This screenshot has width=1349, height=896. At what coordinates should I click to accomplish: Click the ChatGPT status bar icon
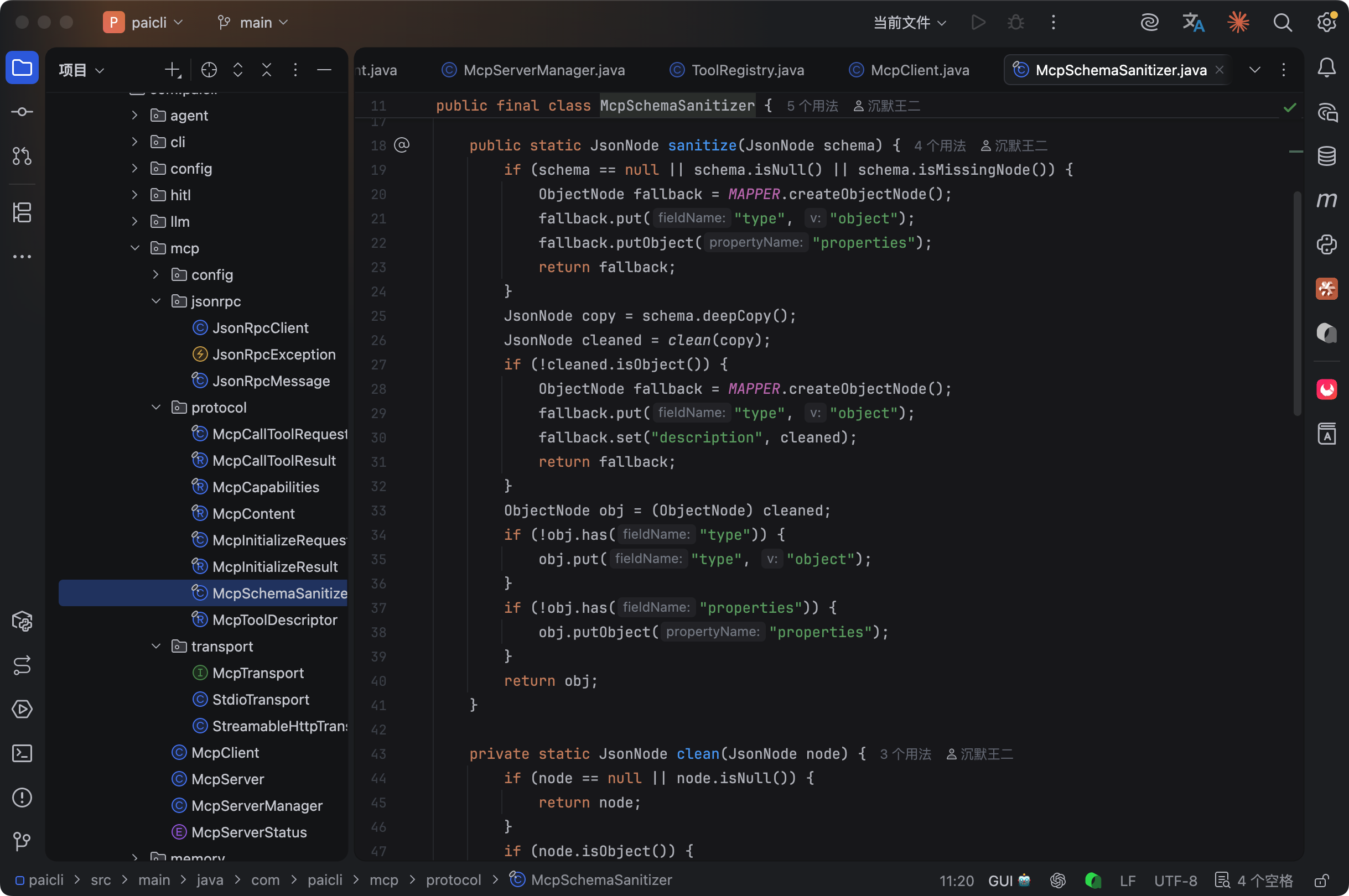tap(1057, 880)
